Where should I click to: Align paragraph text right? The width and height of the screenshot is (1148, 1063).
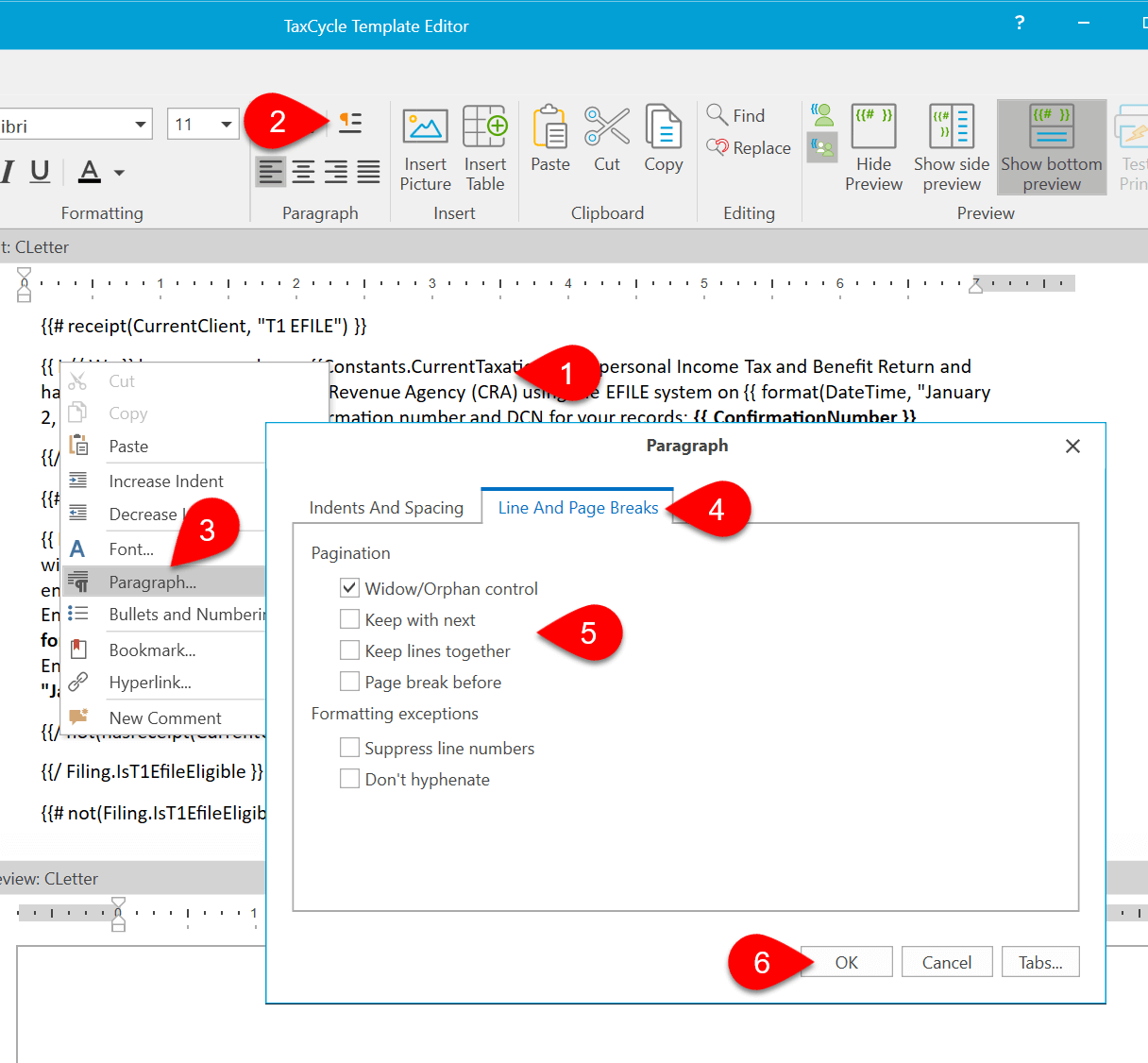click(x=335, y=172)
